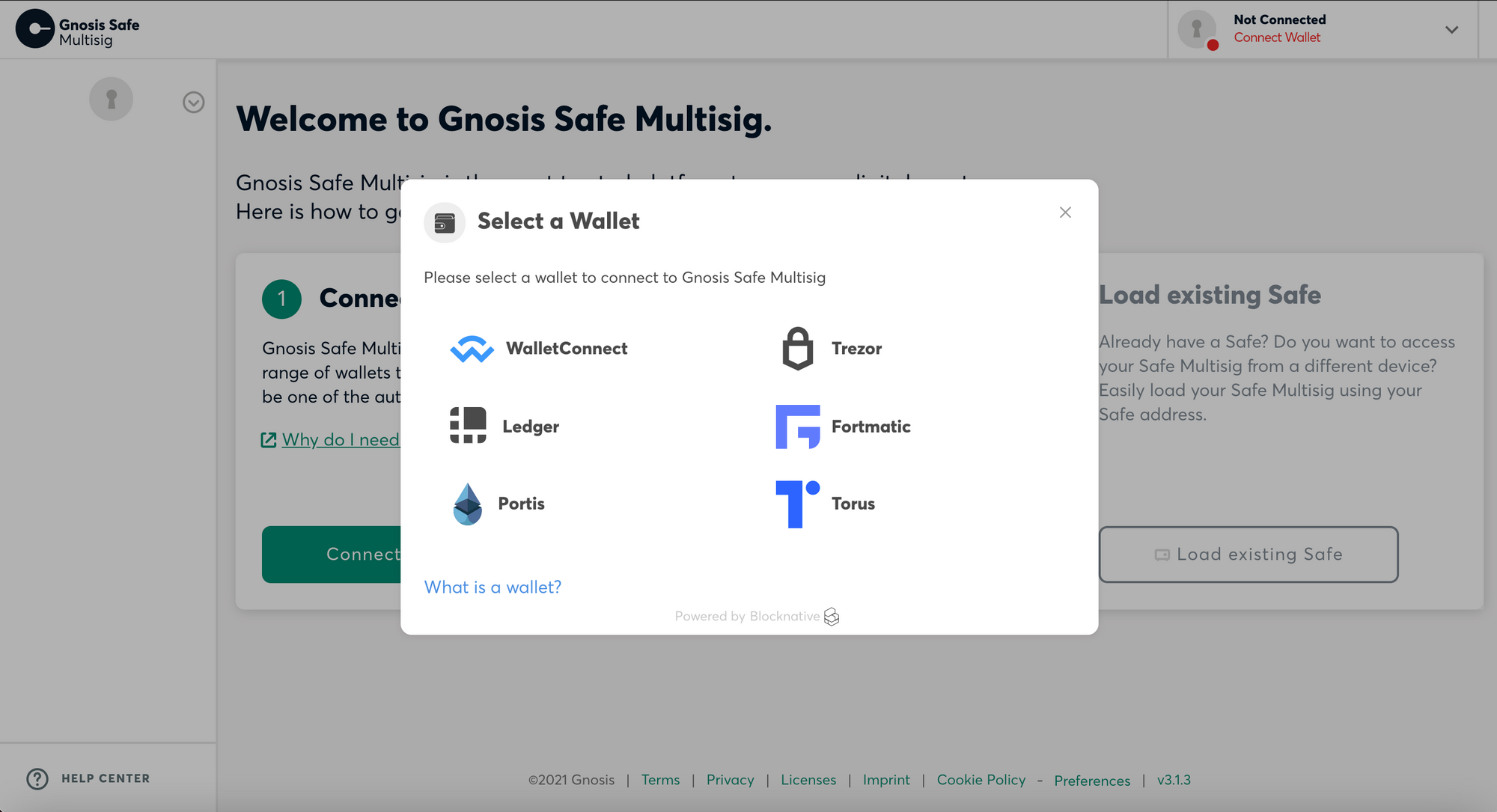This screenshot has height=812, width=1497.
Task: Click the help center question icon
Action: [x=37, y=779]
